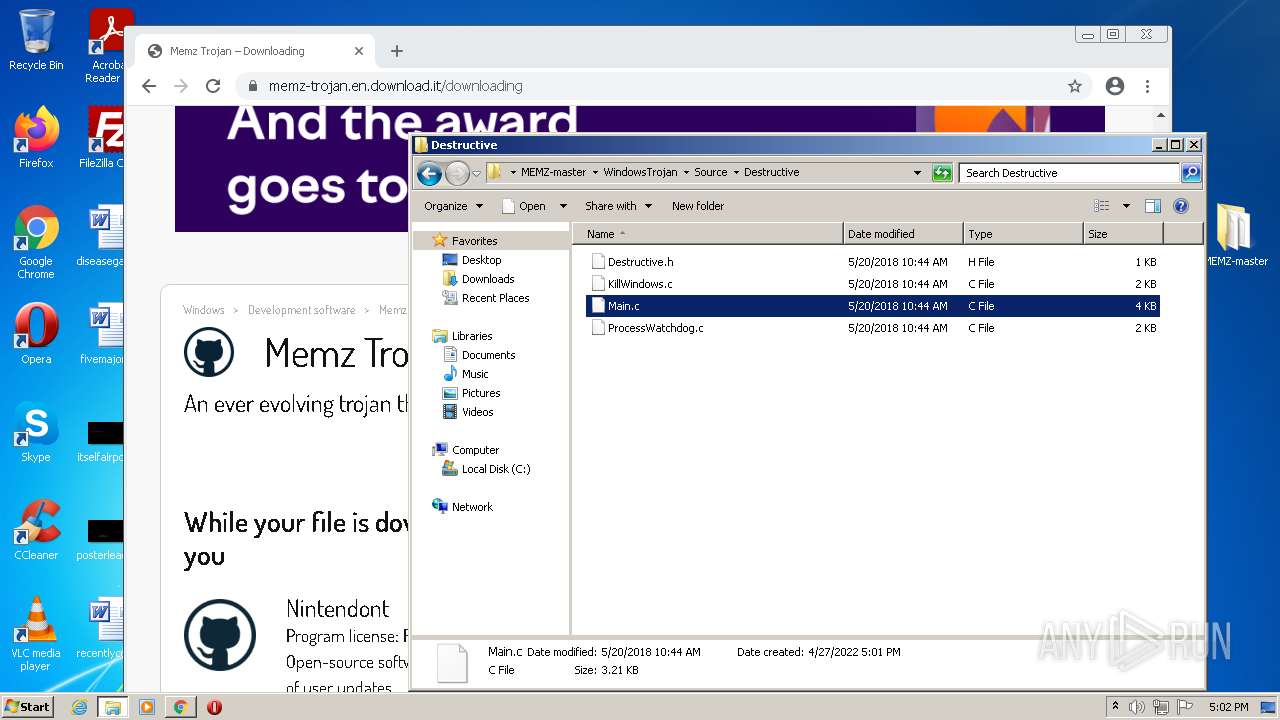
Task: Select Network in navigation pane
Action: point(472,507)
